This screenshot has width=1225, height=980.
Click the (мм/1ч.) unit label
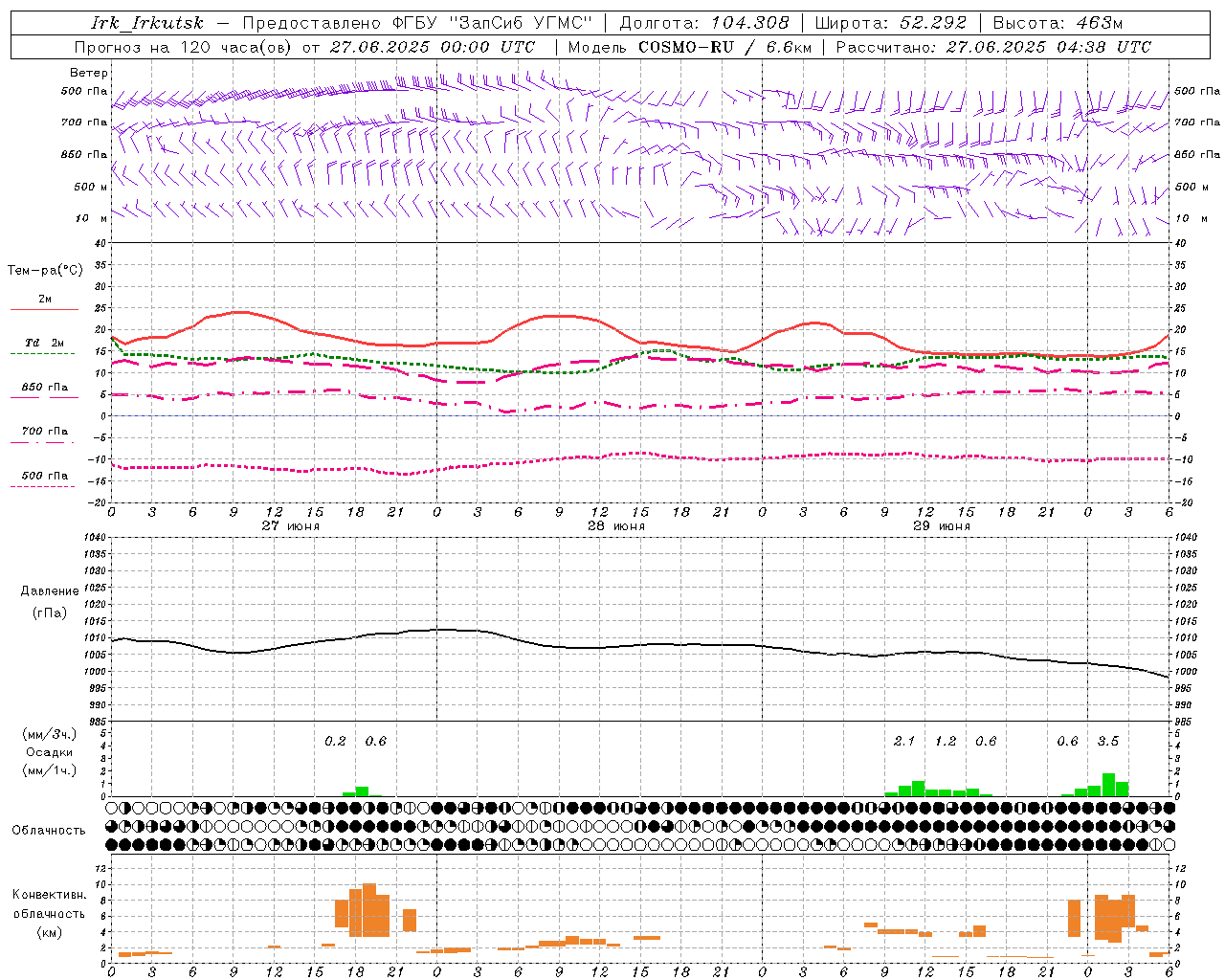50,770
